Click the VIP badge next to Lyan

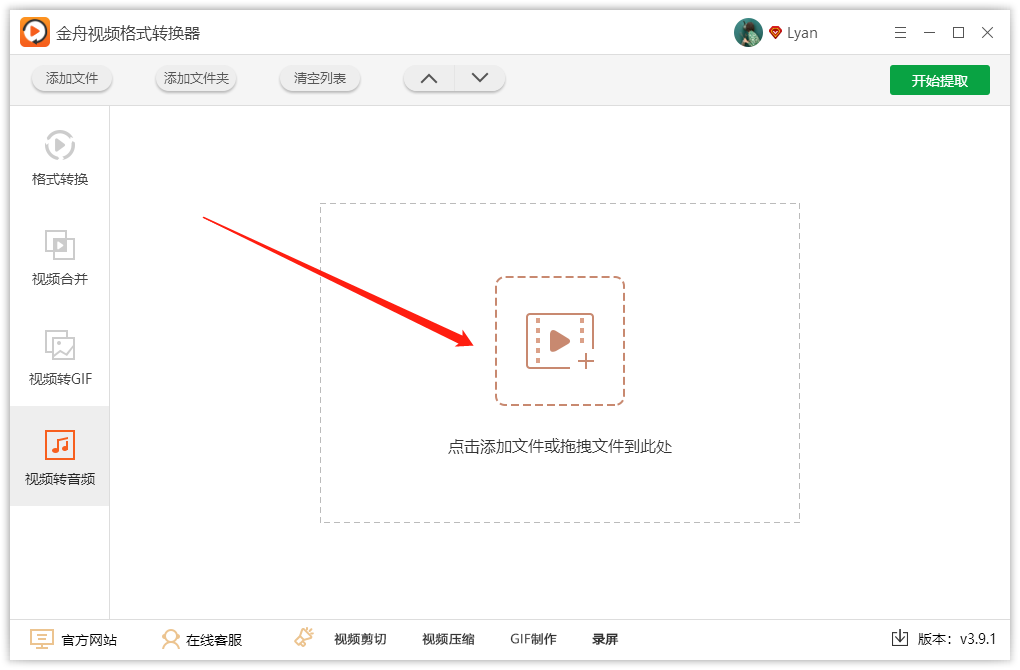pos(775,33)
